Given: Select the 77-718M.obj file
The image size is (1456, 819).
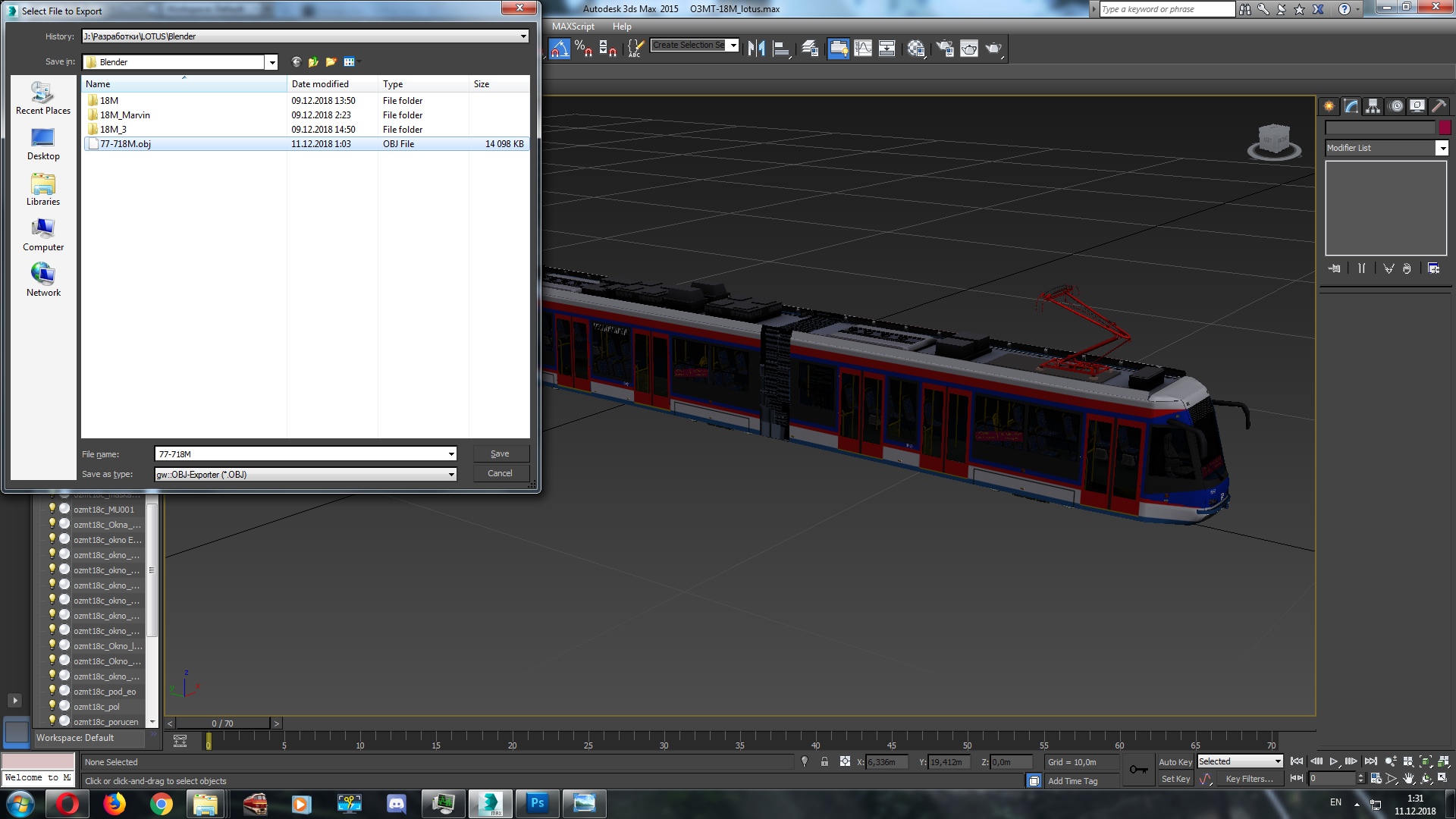Looking at the screenshot, I should (x=125, y=144).
